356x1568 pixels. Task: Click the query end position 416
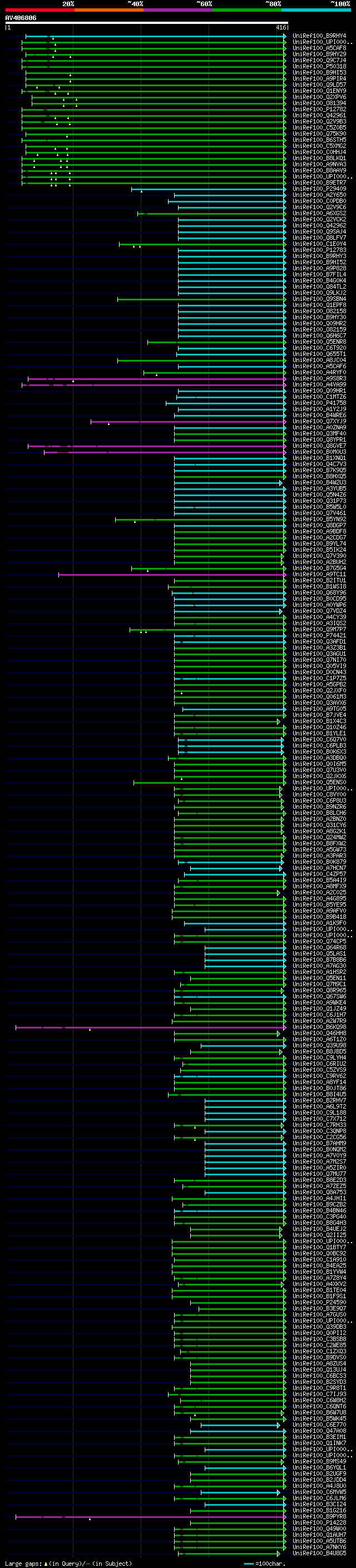click(x=280, y=28)
